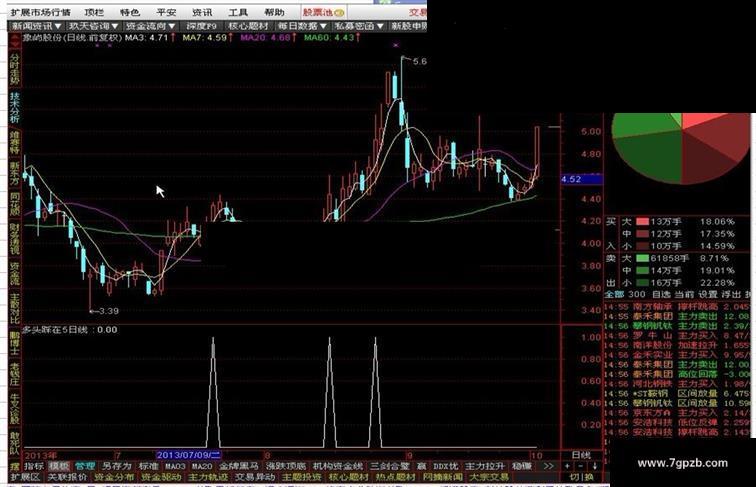Image resolution: width=756 pixels, height=487 pixels.
Task: Select the MA03 indicator tab
Action: tap(175, 466)
